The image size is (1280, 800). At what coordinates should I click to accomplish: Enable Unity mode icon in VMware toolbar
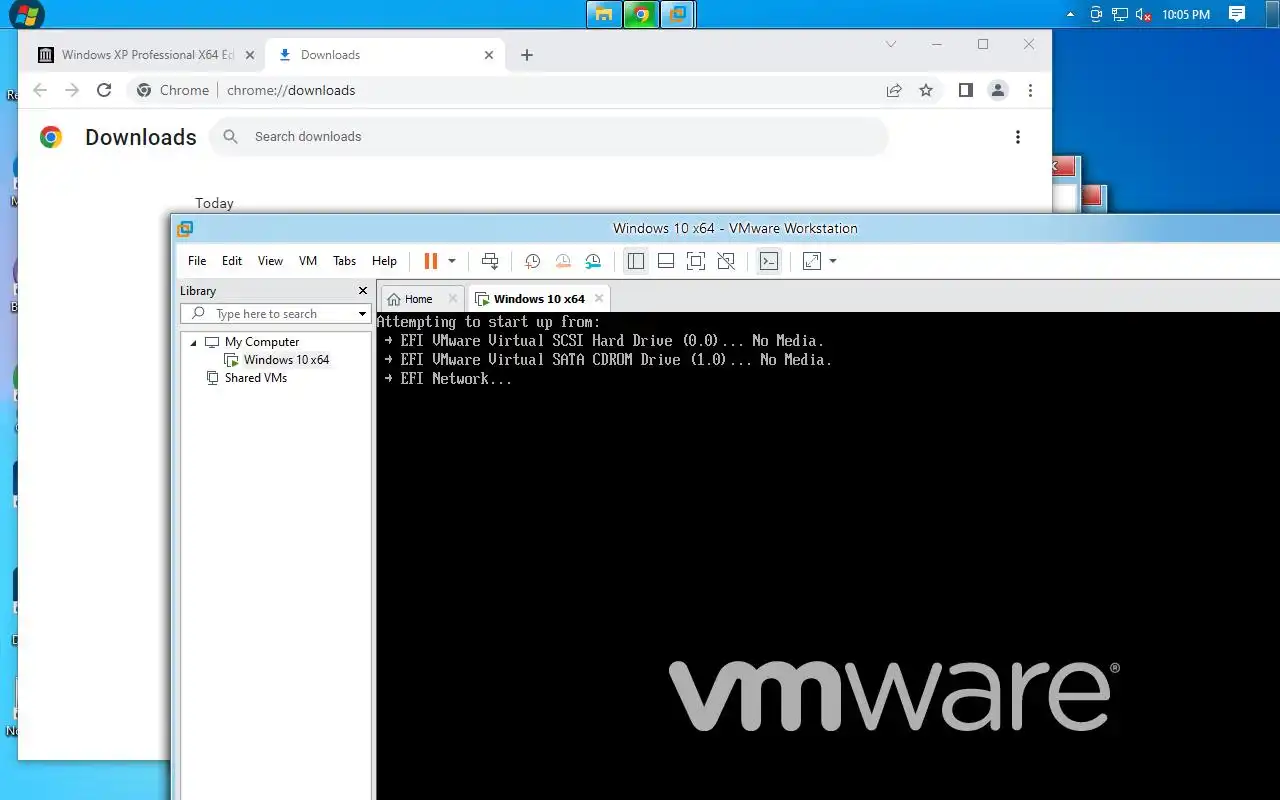click(x=727, y=261)
